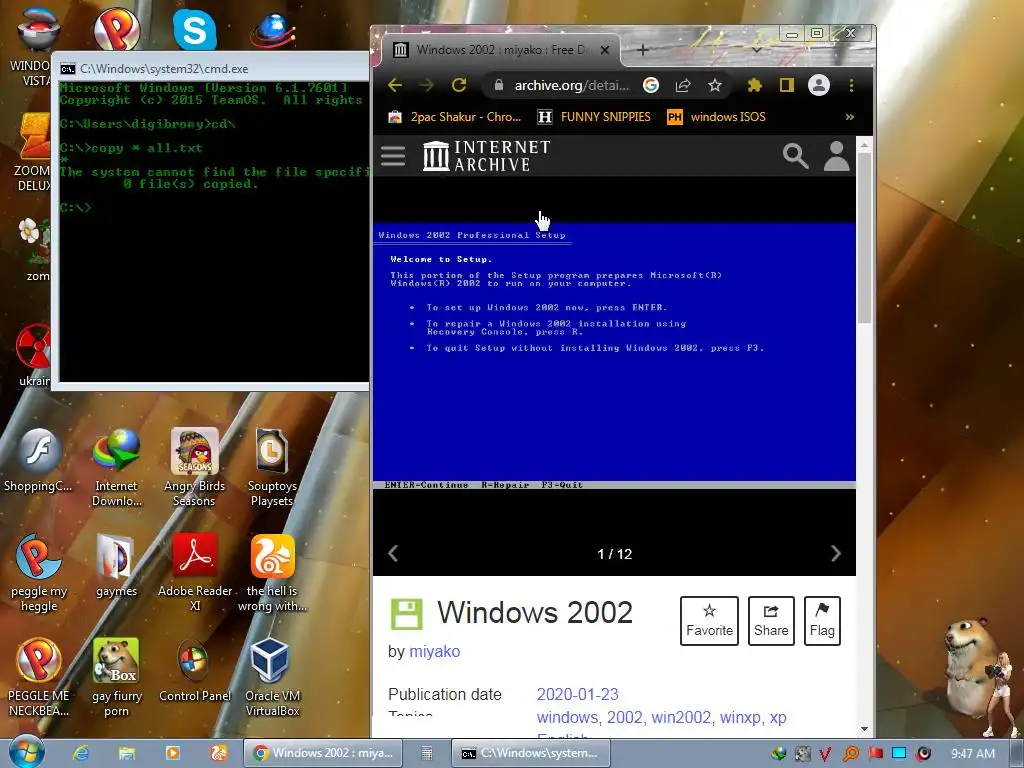Show hidden bookmarks chevron
1024x768 pixels.
point(850,117)
